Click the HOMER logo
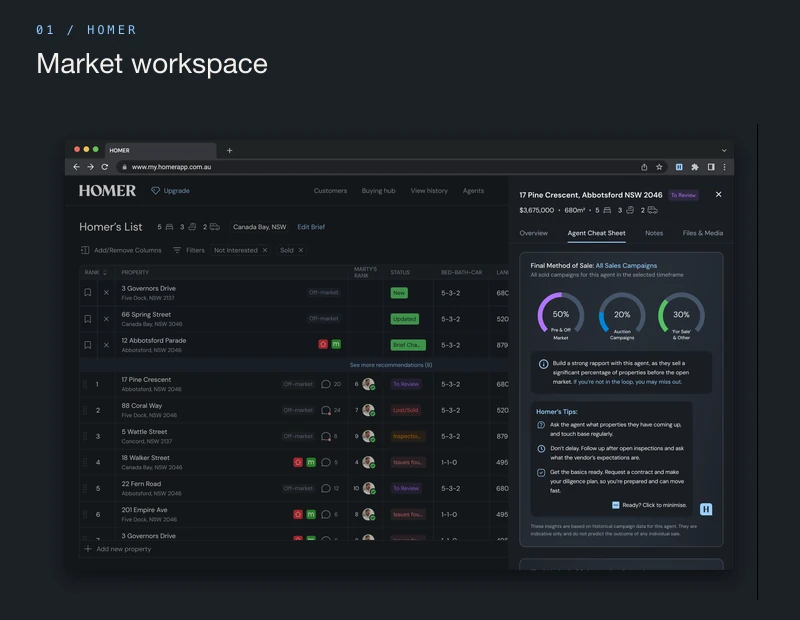Screen dimensions: 800x620 [x=107, y=191]
